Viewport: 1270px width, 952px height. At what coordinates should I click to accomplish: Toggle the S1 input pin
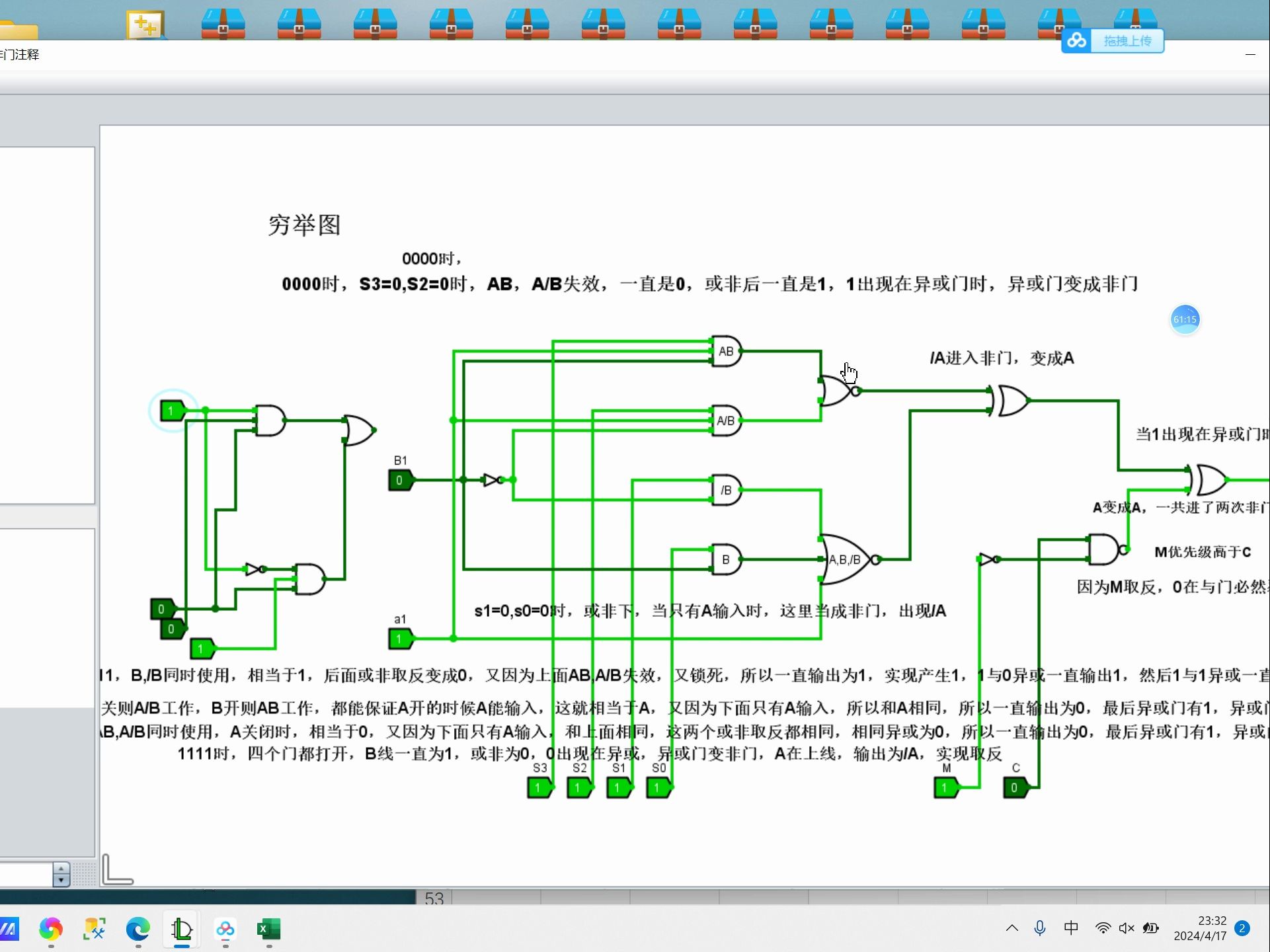tap(619, 787)
